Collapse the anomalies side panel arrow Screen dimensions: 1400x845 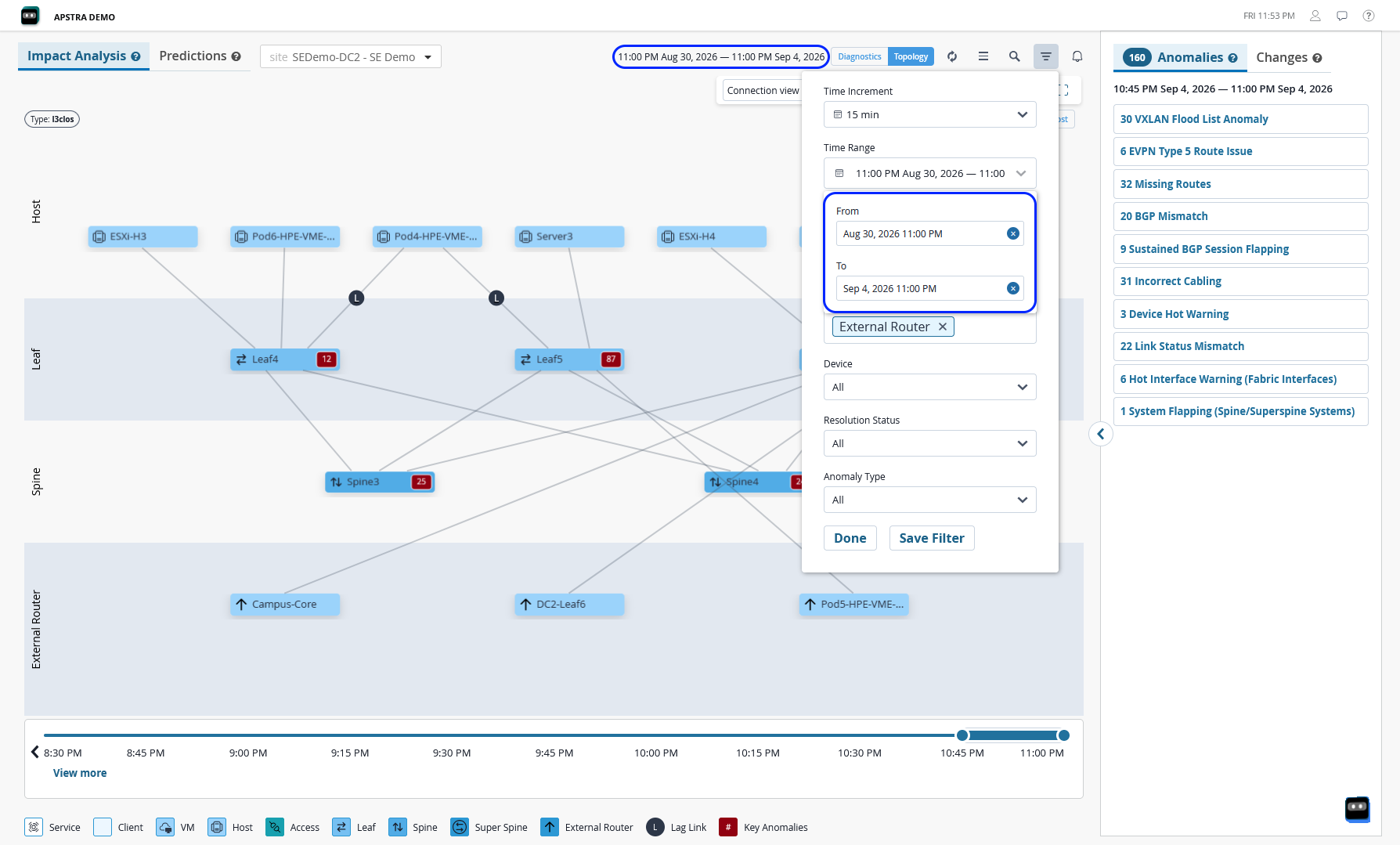(1101, 434)
